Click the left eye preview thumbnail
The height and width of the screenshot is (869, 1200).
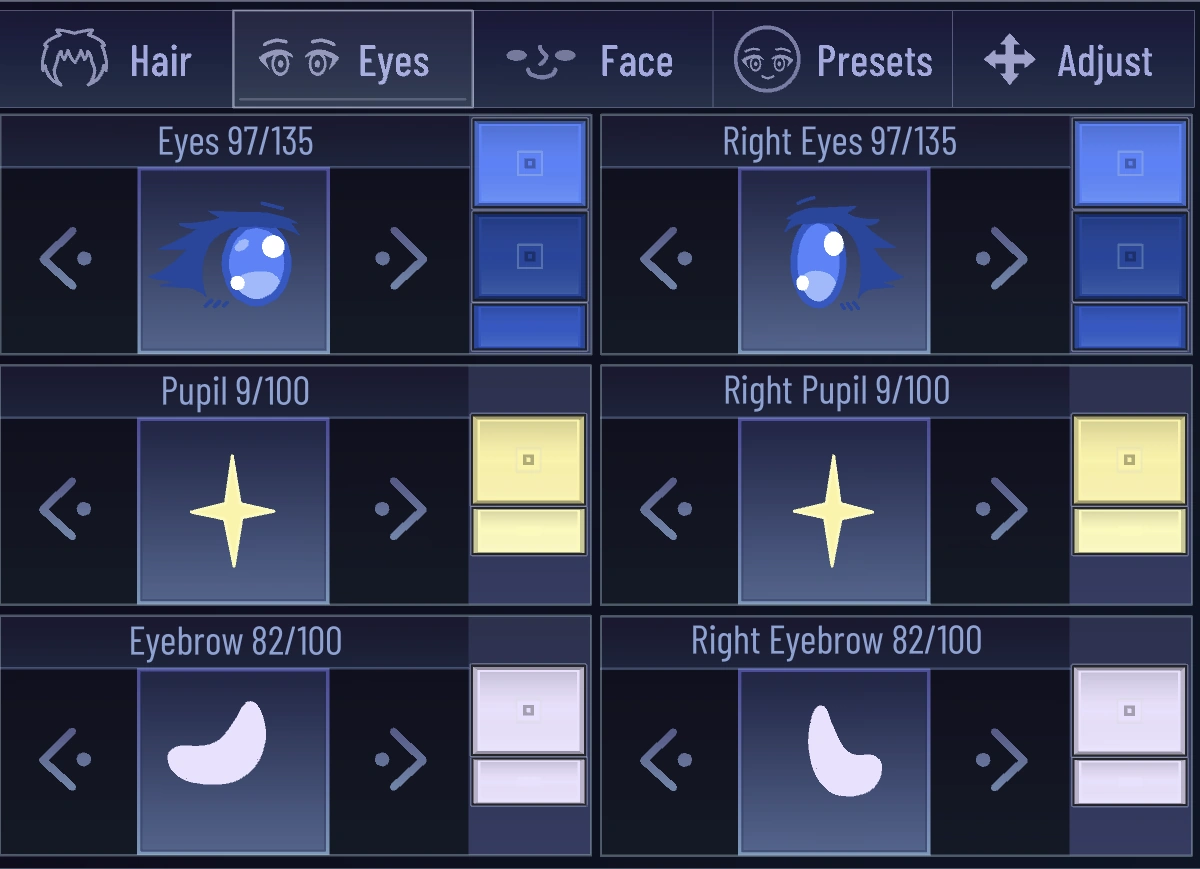click(x=233, y=260)
